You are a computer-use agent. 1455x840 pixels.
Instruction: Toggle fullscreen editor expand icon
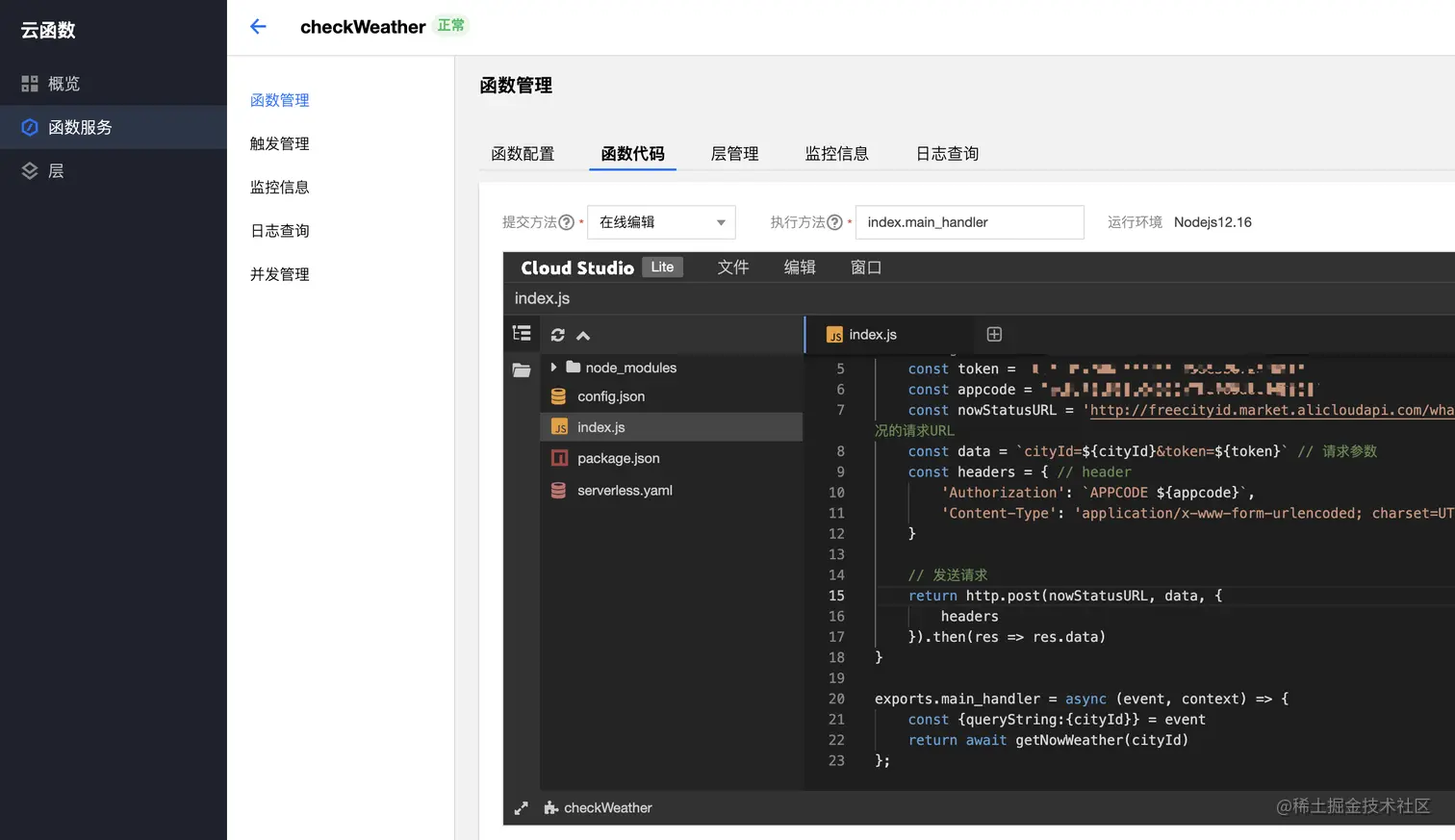pyautogui.click(x=521, y=808)
